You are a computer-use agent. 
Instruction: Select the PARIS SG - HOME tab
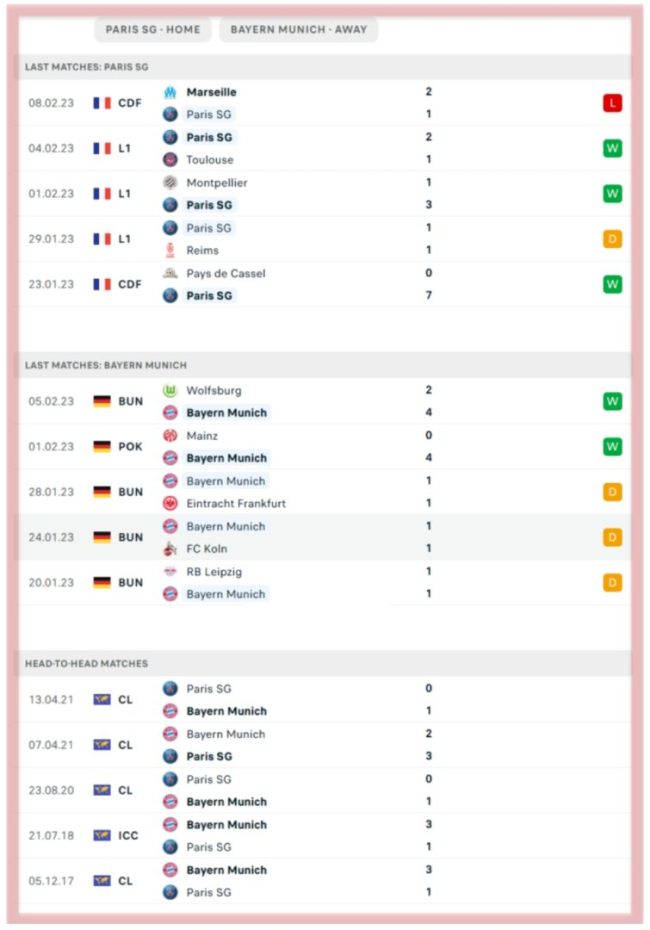click(153, 30)
